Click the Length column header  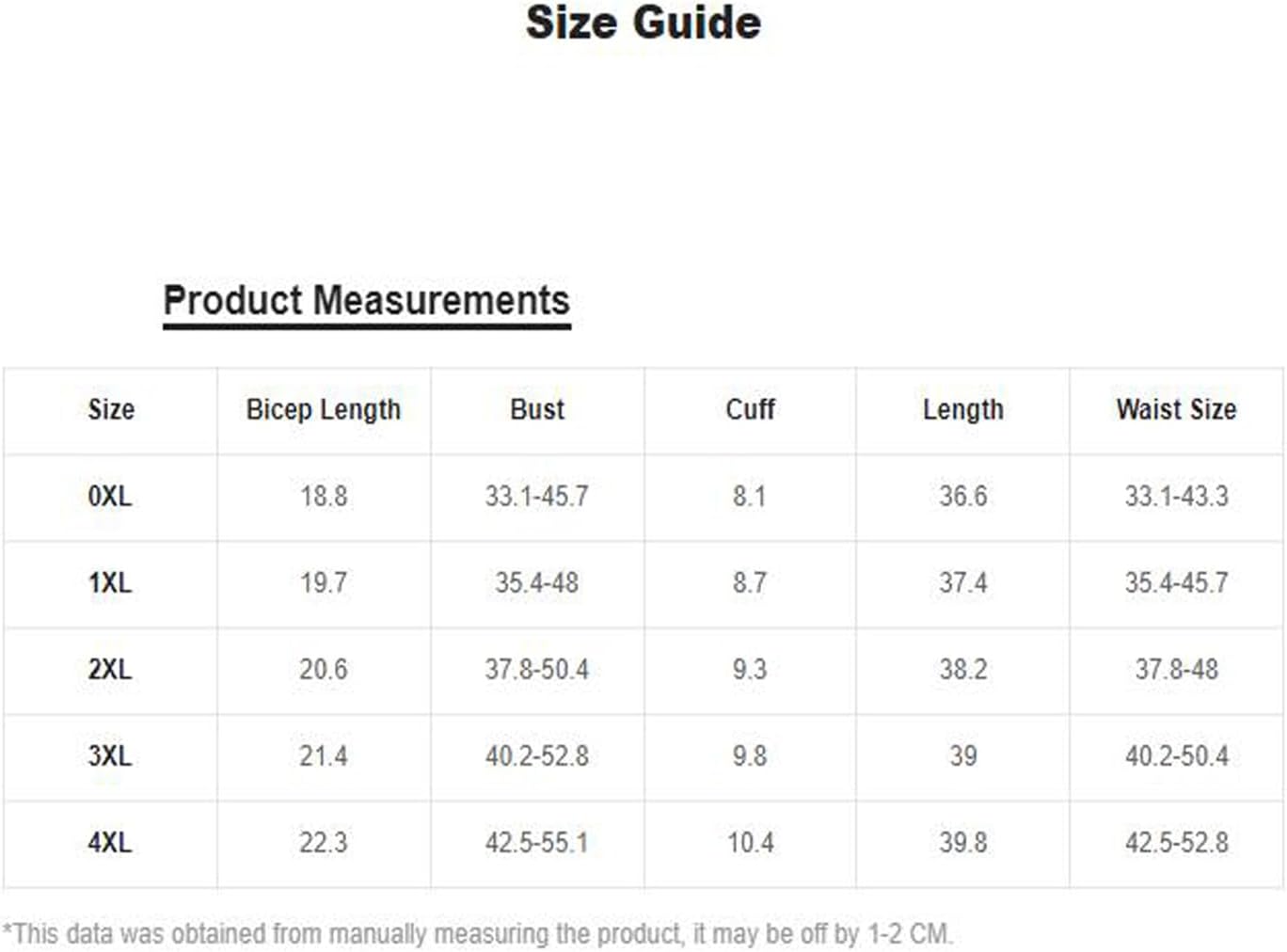click(963, 409)
